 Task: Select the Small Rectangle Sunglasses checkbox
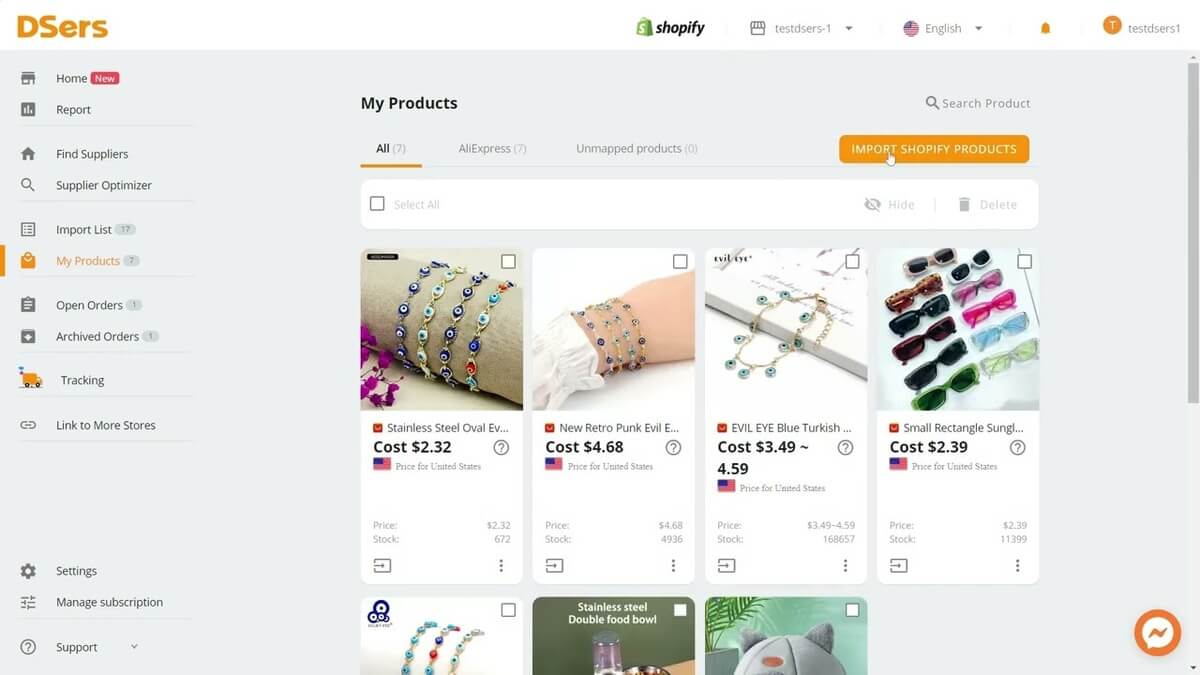pyautogui.click(x=1024, y=261)
